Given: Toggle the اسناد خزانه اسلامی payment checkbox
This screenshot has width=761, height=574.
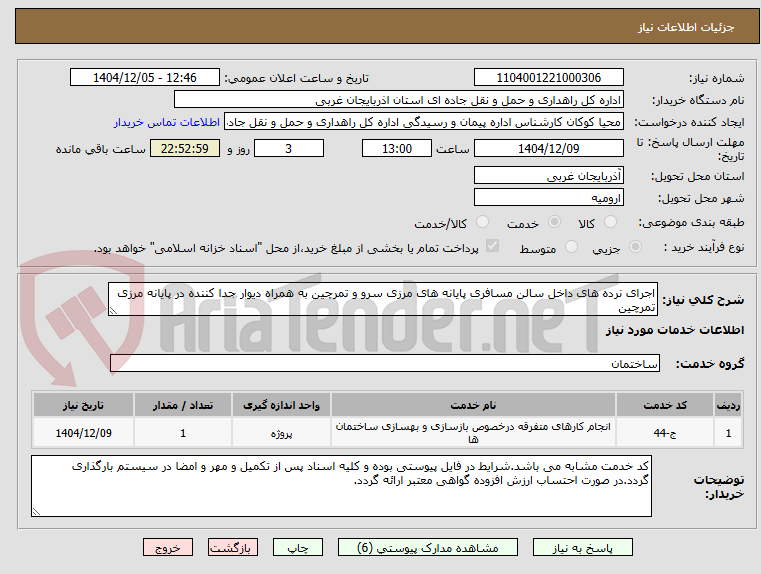Looking at the screenshot, I should point(493,246).
